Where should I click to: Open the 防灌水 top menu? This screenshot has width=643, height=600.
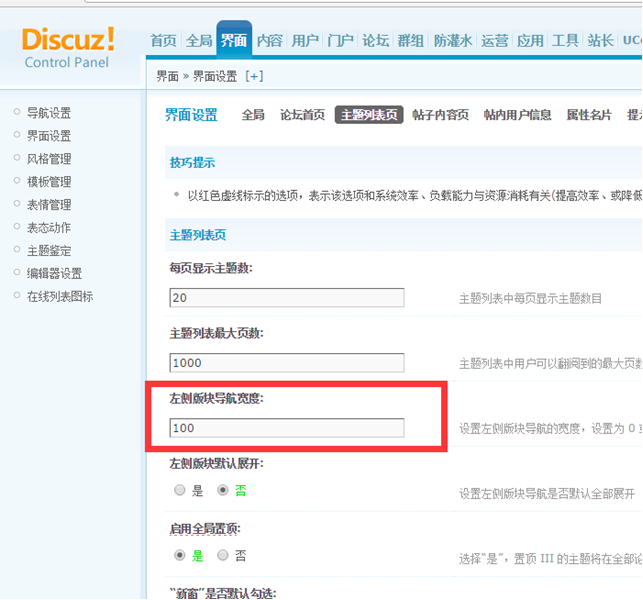pyautogui.click(x=453, y=41)
